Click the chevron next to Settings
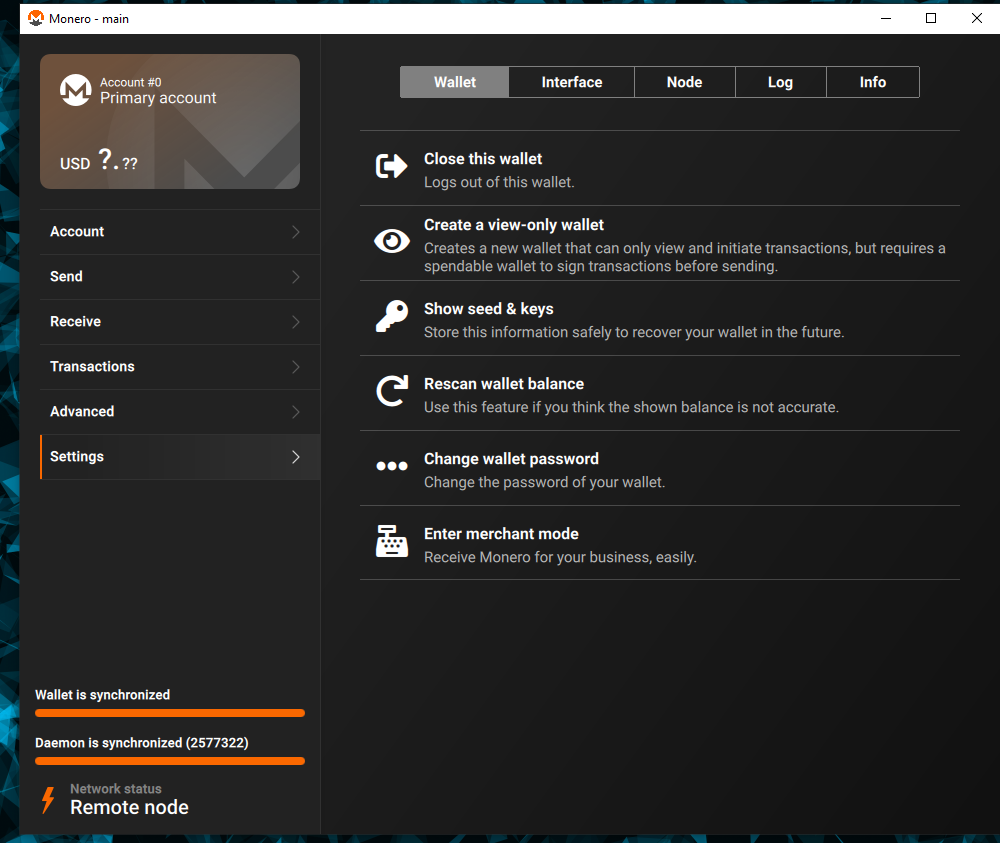 [x=295, y=457]
